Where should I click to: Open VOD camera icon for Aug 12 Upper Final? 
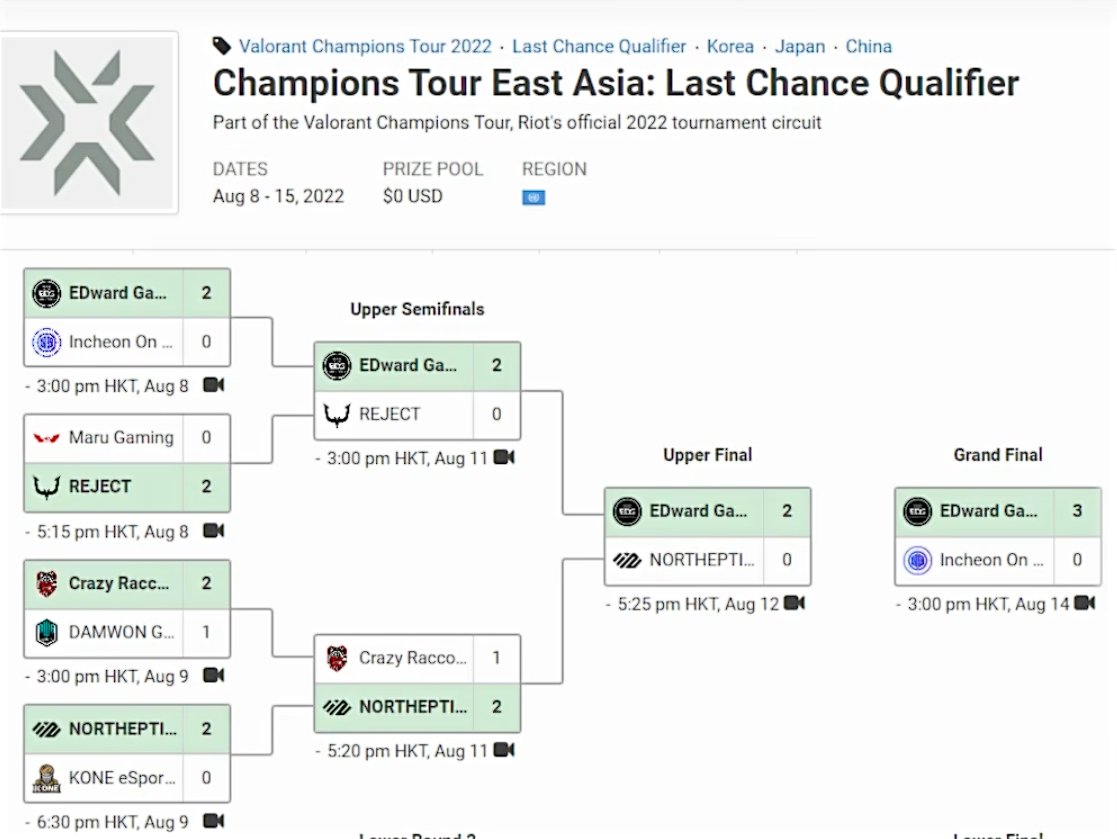click(794, 603)
